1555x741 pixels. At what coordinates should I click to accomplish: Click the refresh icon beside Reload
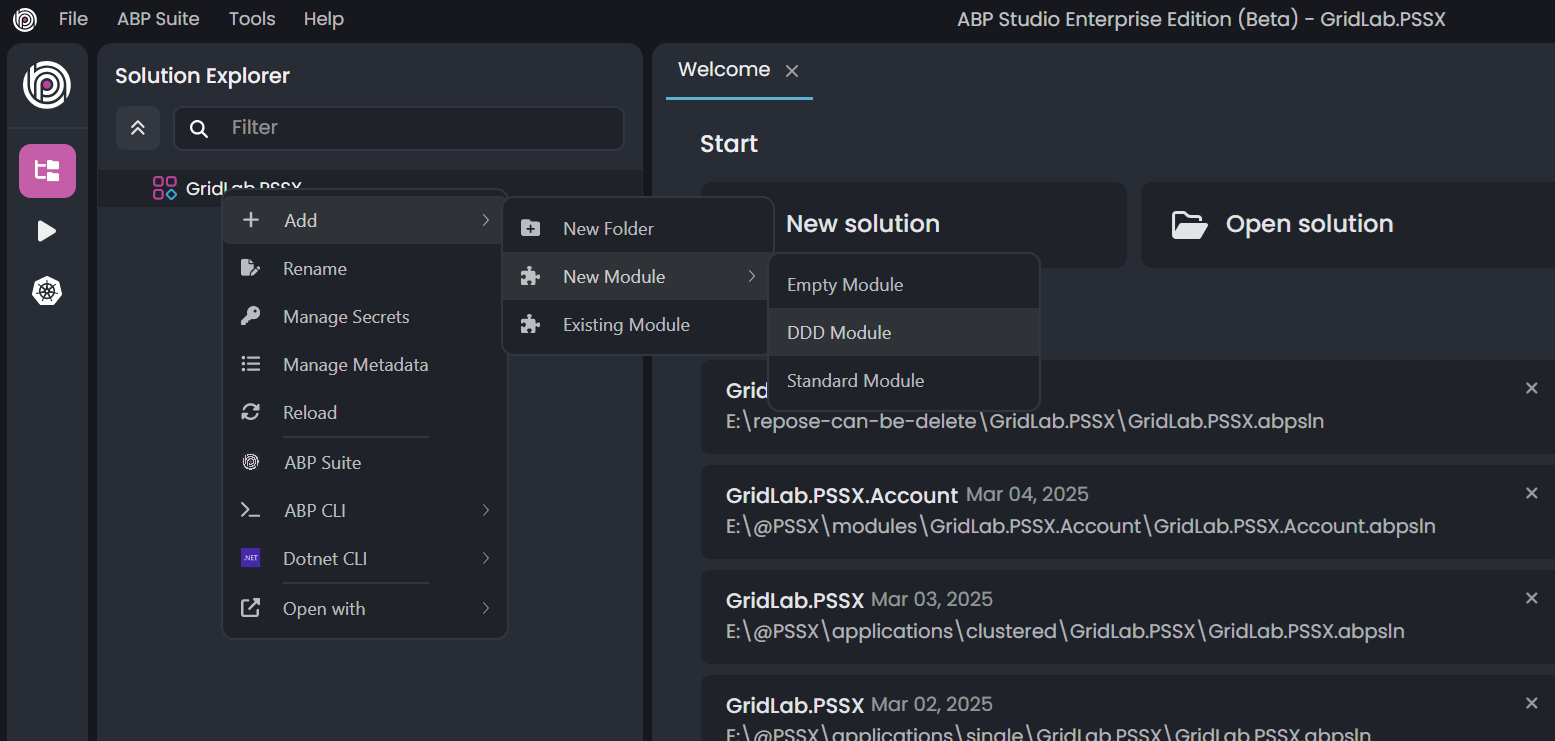click(x=251, y=412)
